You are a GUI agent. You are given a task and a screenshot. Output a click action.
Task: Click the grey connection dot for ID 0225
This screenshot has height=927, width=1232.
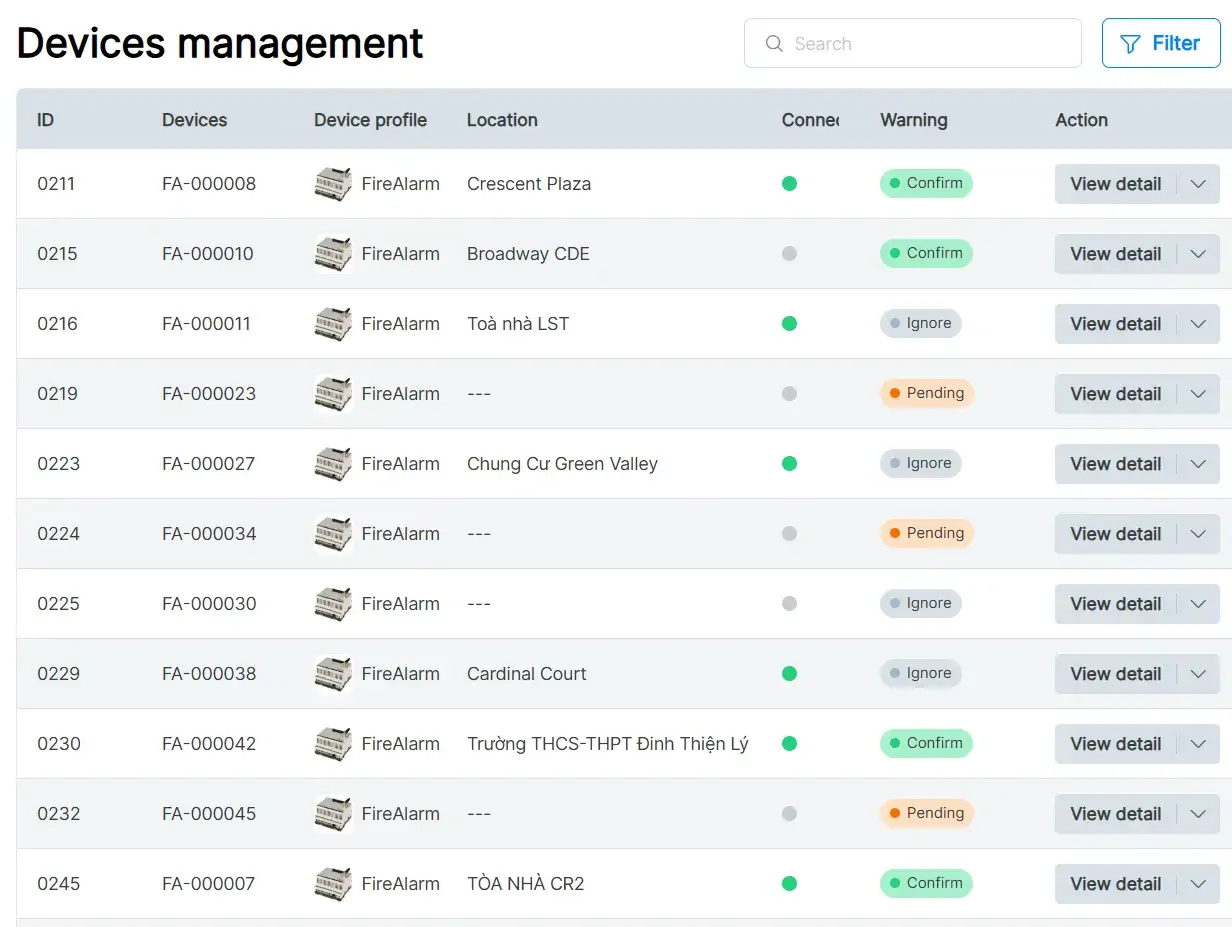(789, 604)
